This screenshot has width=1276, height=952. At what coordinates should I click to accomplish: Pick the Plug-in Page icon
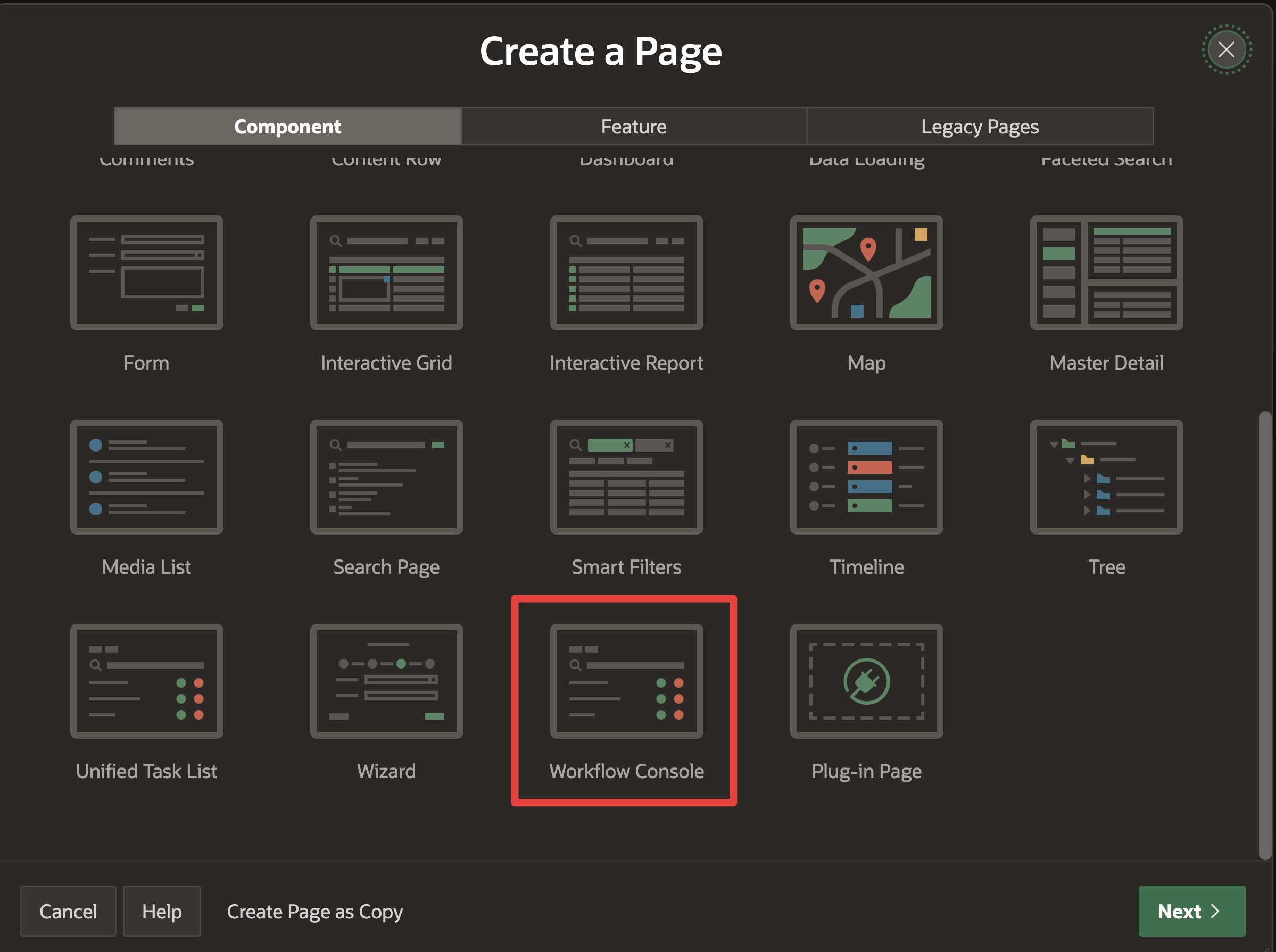pyautogui.click(x=866, y=681)
